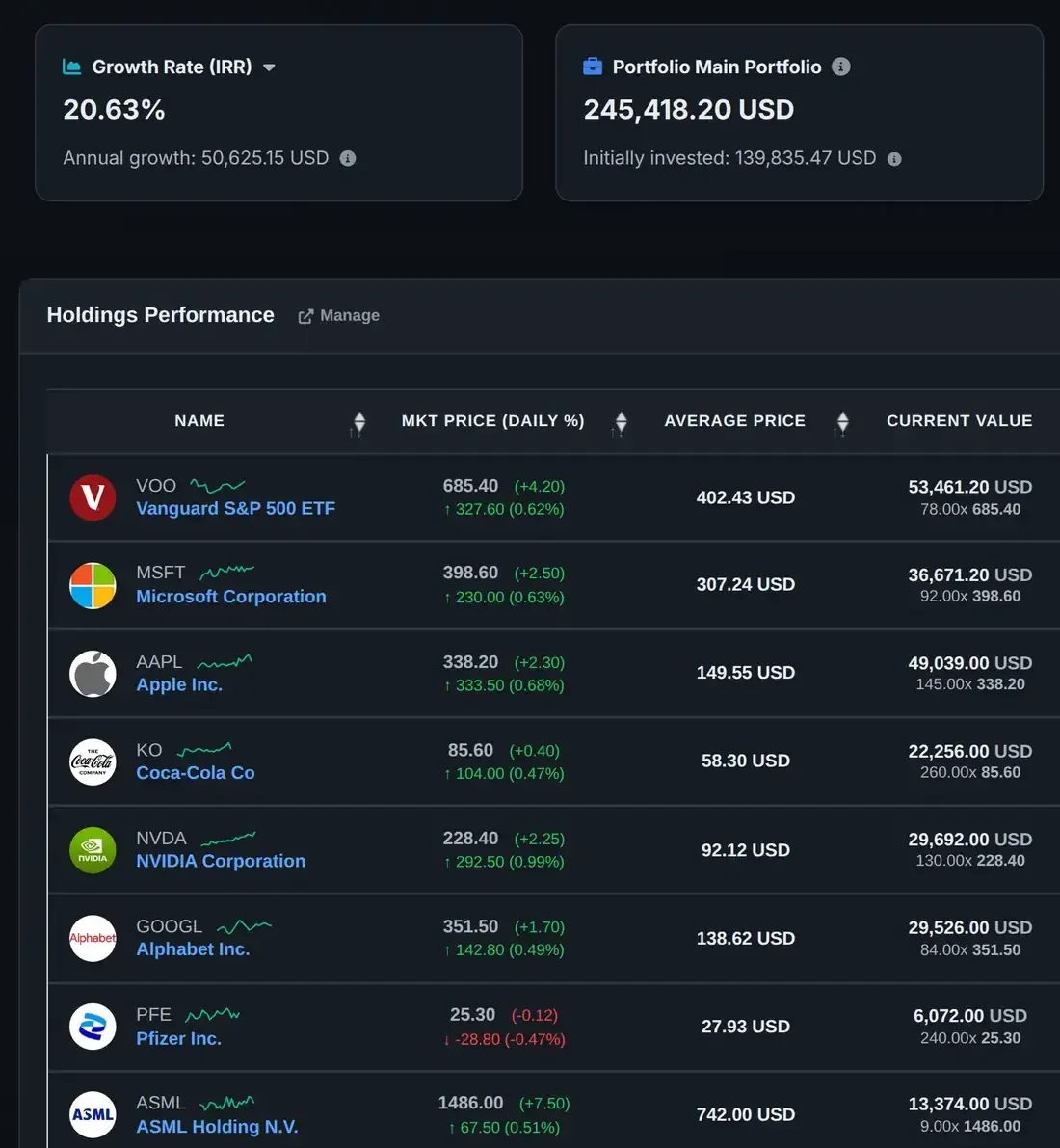Click the VOO sparkline chart

pos(218,486)
